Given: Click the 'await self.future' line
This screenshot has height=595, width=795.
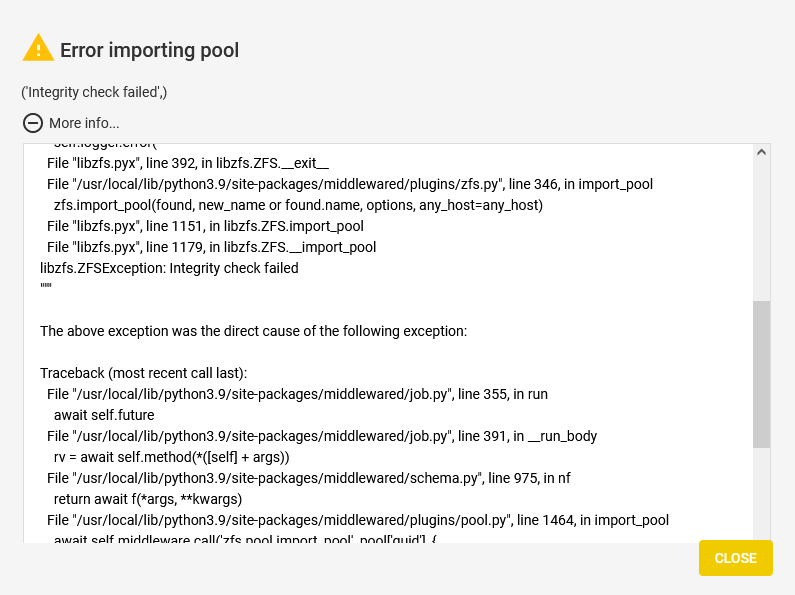Looking at the screenshot, I should (104, 415).
